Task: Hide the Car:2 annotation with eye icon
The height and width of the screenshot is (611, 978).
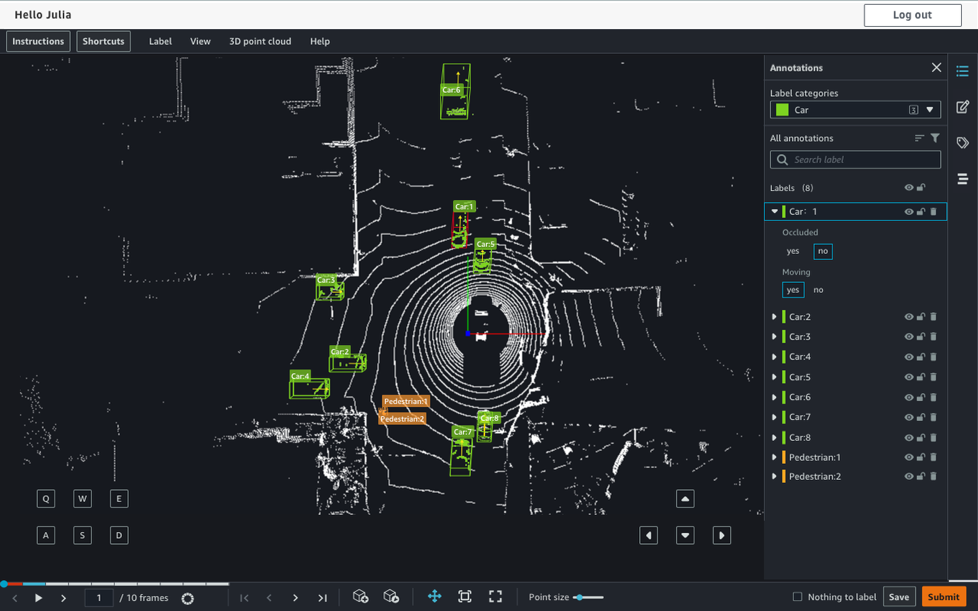Action: (x=908, y=317)
